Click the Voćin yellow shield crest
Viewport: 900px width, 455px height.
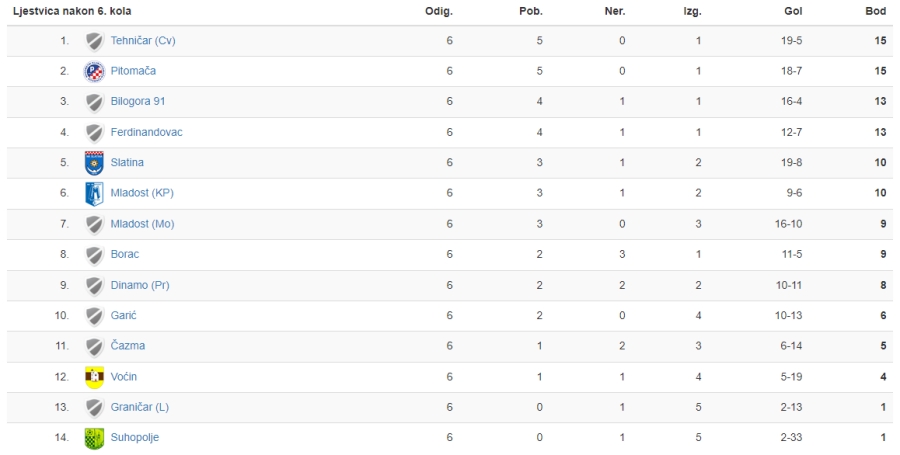click(x=94, y=378)
